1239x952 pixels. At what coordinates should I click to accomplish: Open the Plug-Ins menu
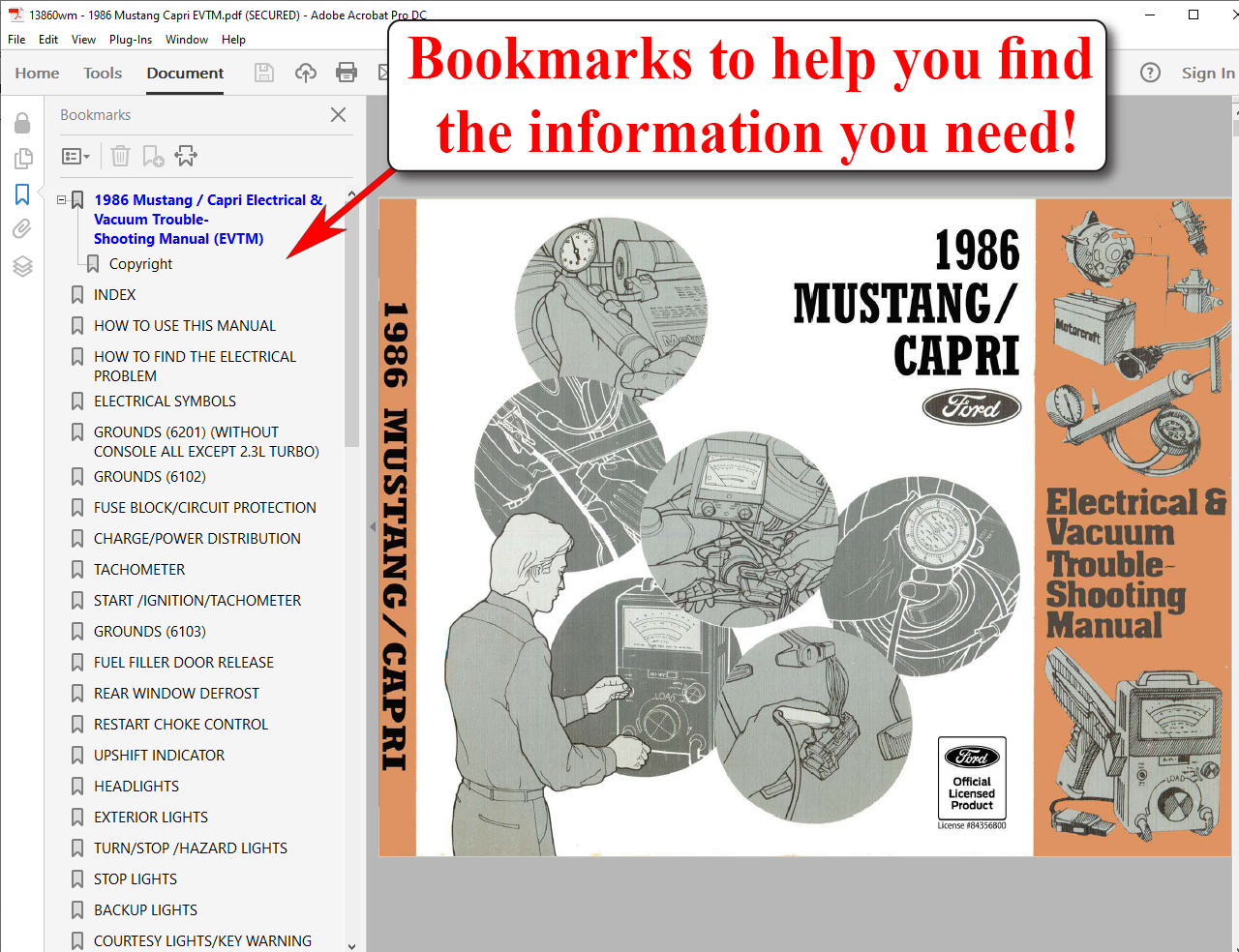pos(131,40)
